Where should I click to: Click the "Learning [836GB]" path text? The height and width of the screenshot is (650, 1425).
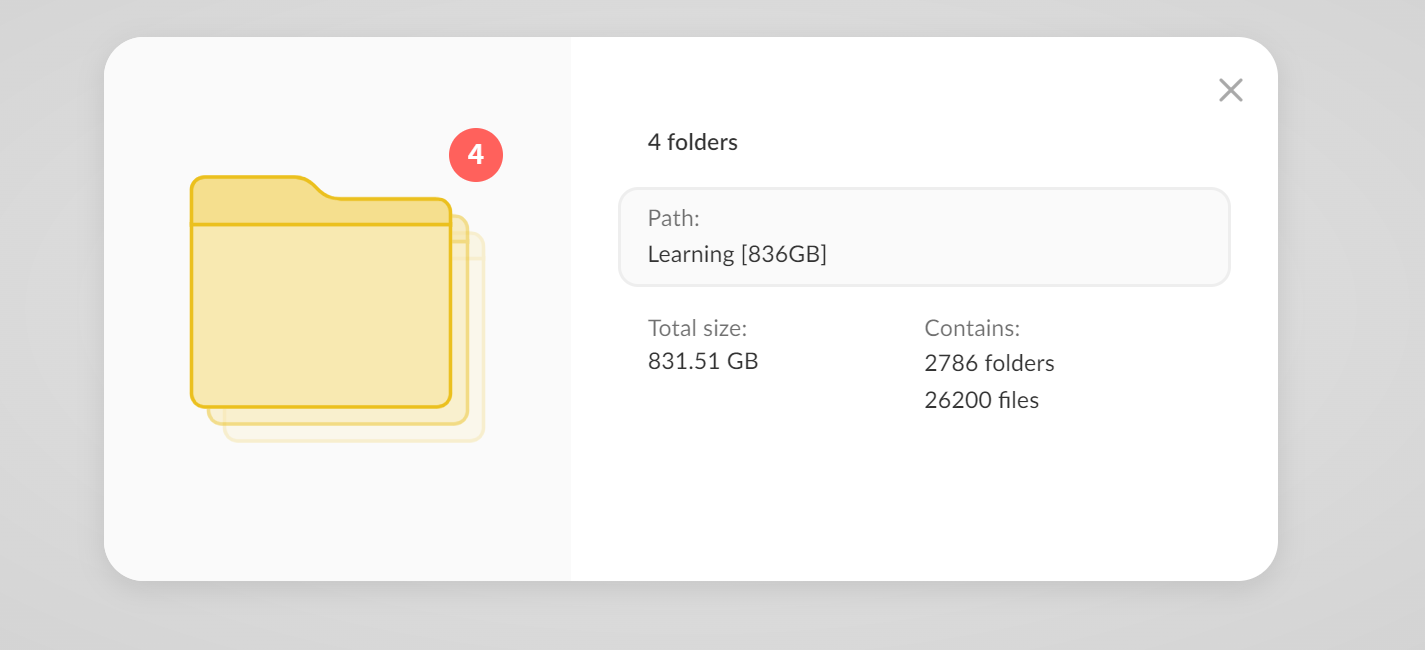[737, 254]
